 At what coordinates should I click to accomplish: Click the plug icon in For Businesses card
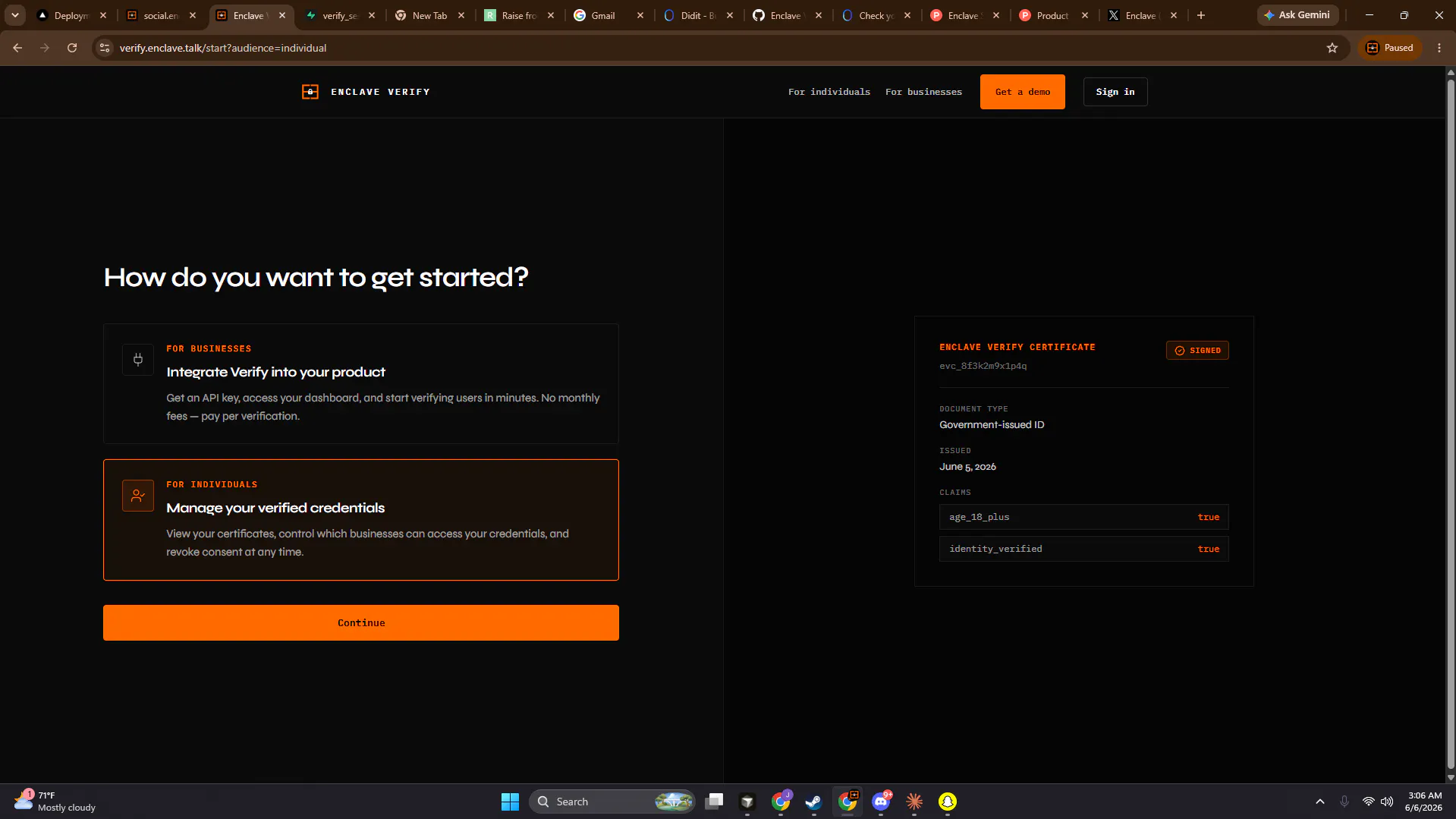(x=138, y=360)
